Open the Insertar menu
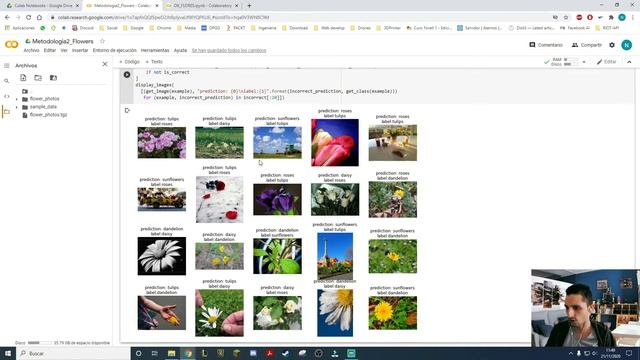The height and width of the screenshot is (360, 640). tap(80, 50)
